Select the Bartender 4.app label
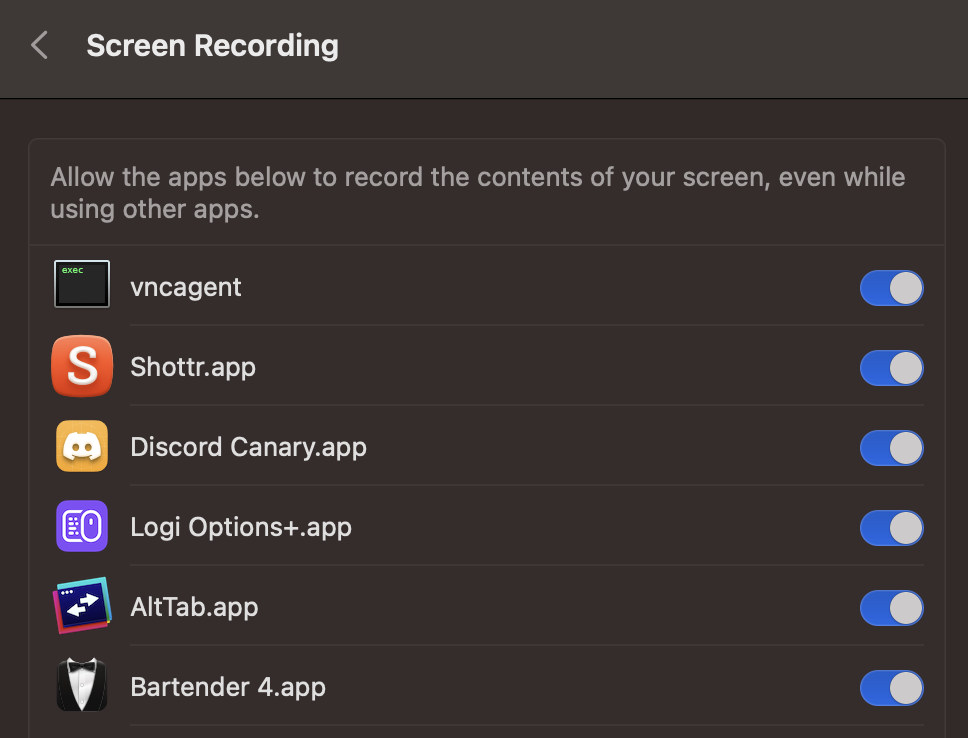Viewport: 968px width, 738px height. (228, 687)
